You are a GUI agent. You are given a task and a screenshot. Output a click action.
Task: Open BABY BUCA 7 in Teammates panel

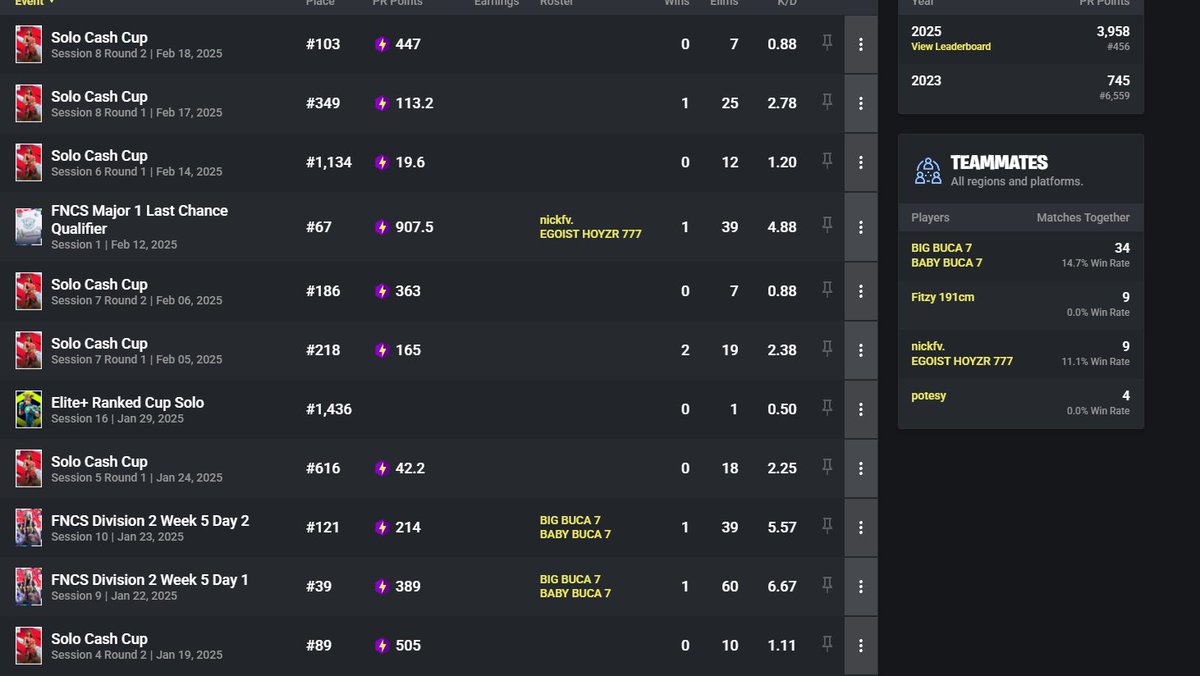946,263
